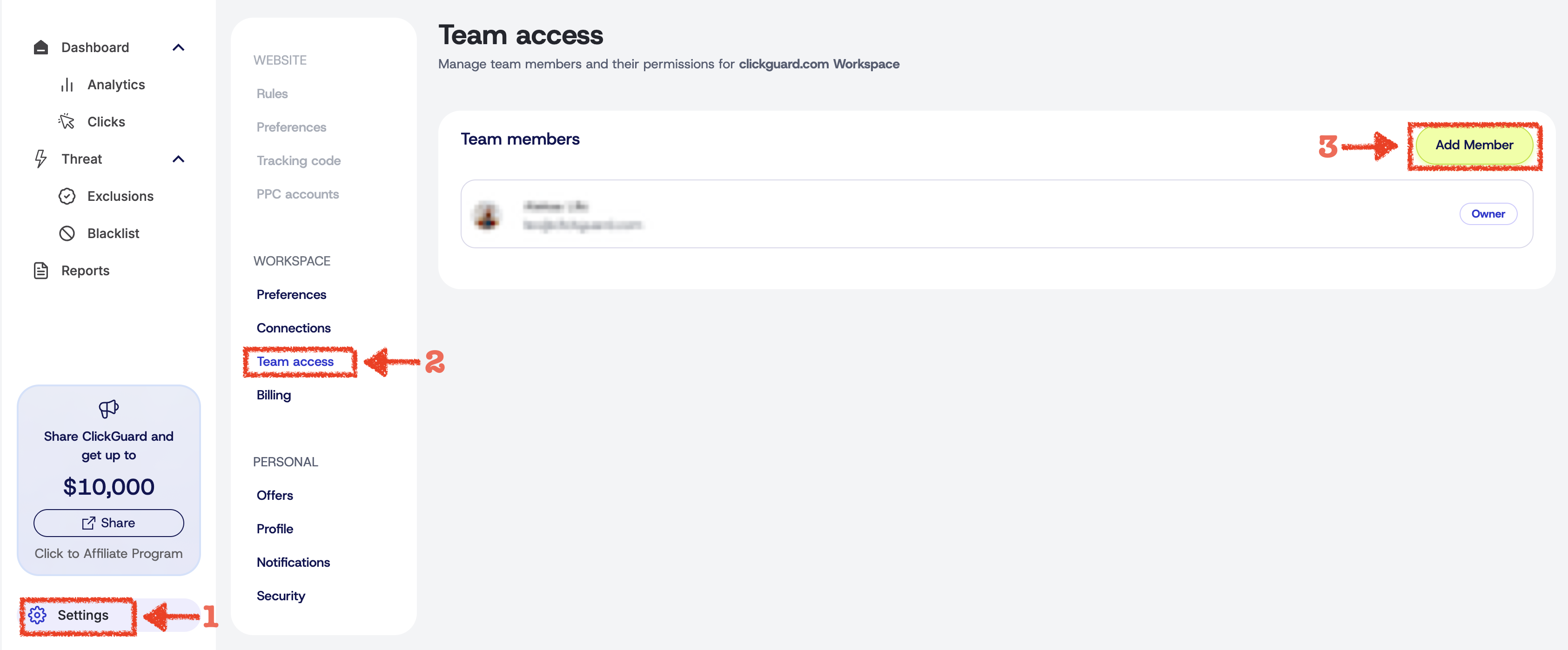Click the Exclusions checkmark badge icon
1568x650 pixels.
67,196
